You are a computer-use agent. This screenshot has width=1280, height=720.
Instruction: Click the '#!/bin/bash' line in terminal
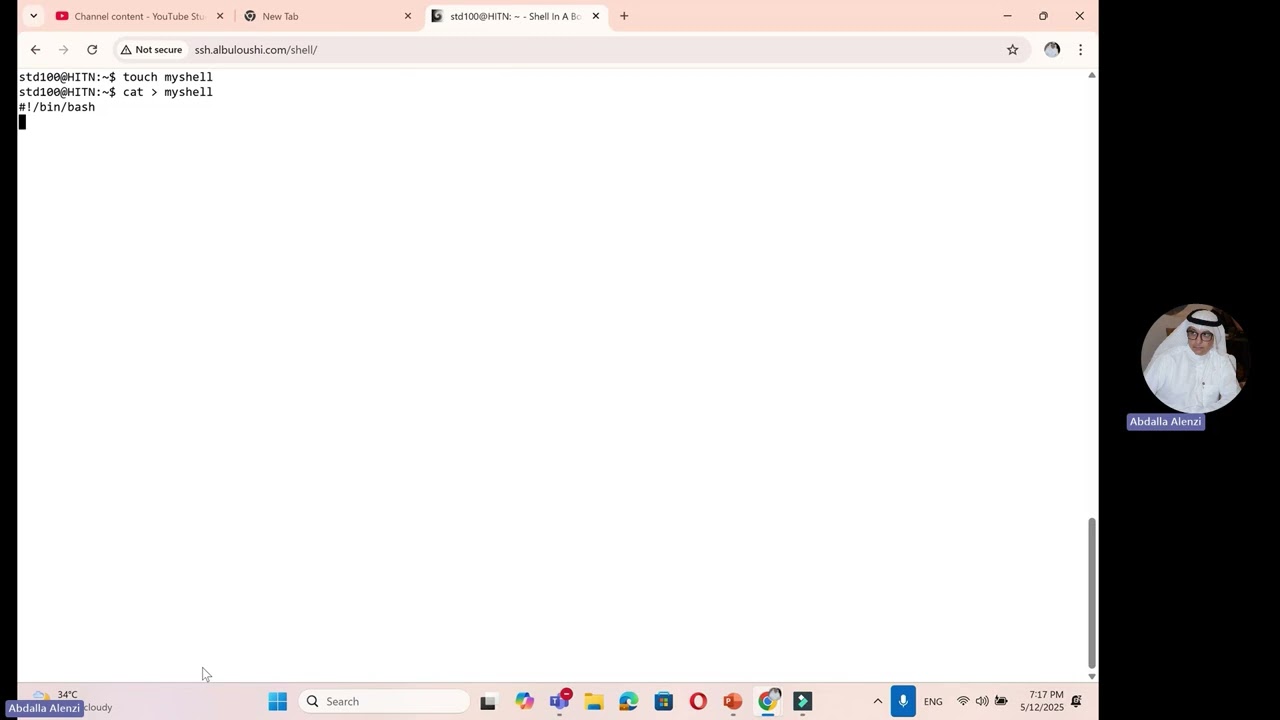pos(57,107)
